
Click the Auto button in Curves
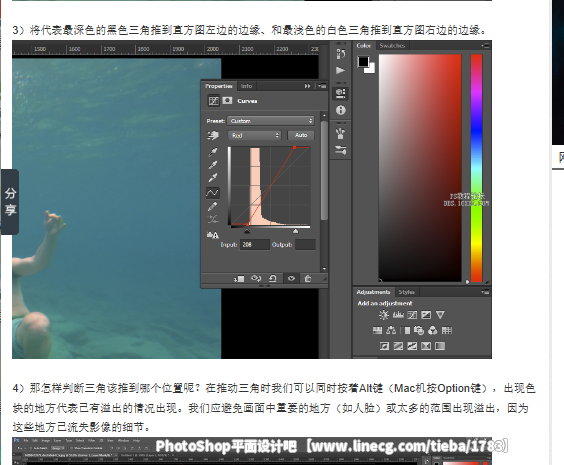pos(301,135)
